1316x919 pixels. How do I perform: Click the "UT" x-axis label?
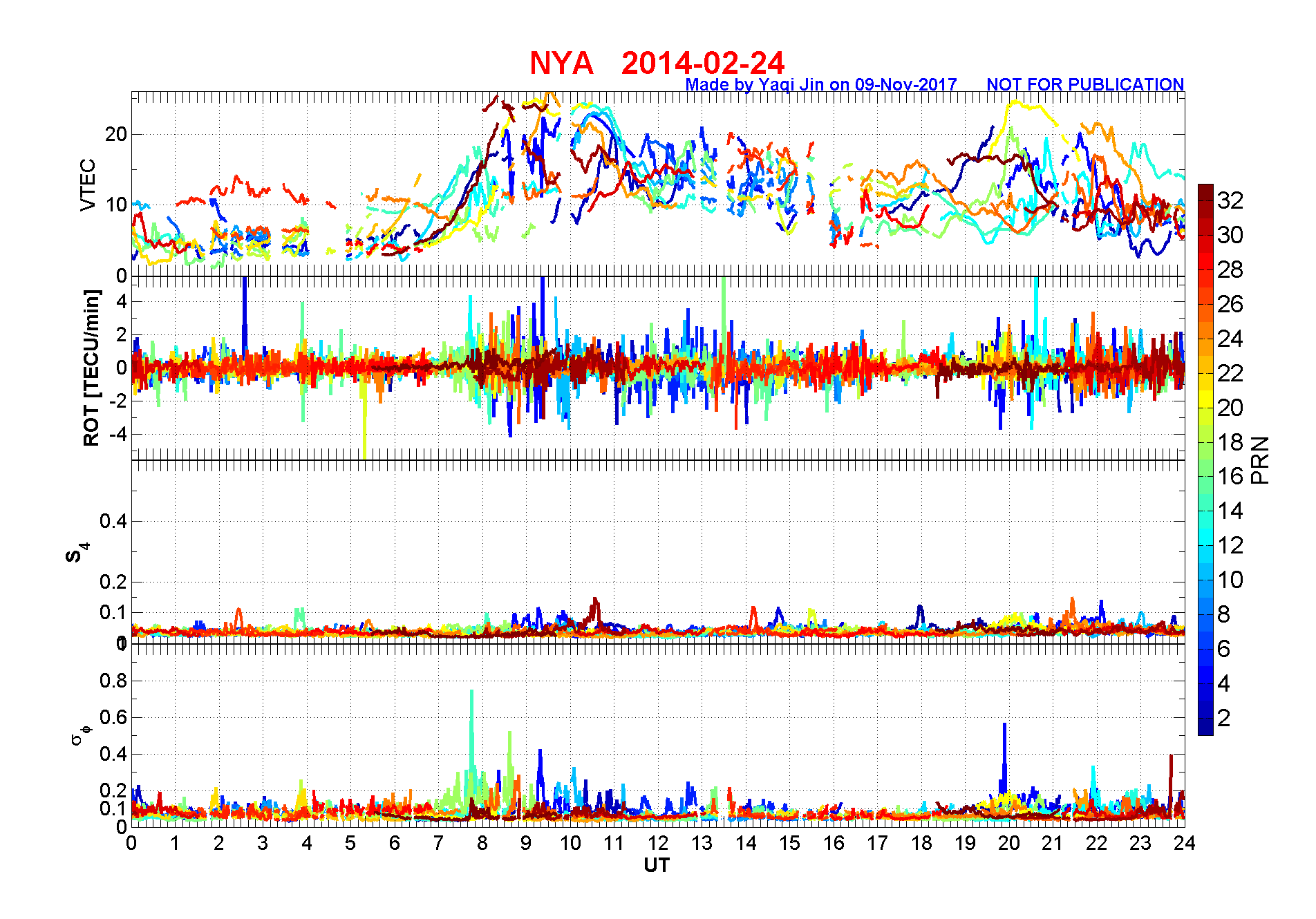[x=657, y=865]
